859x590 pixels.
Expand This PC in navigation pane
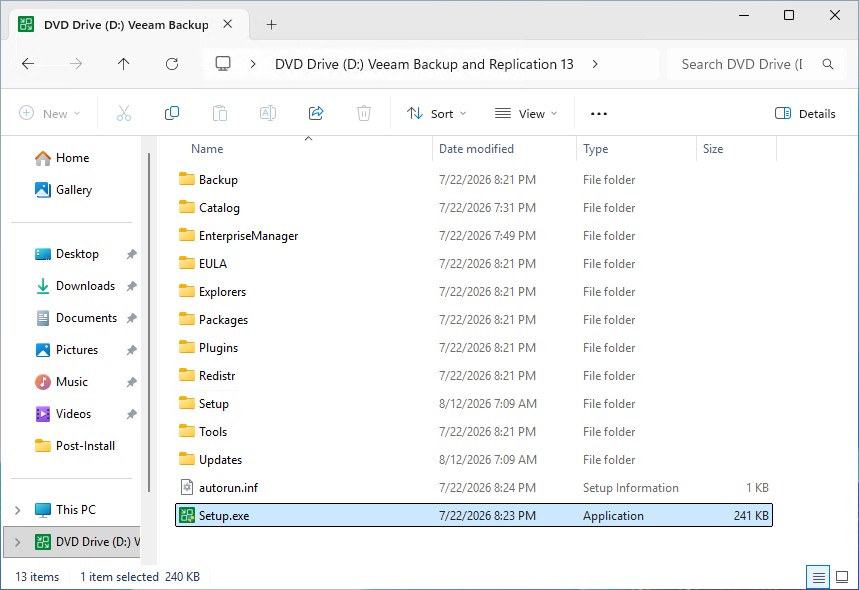click(18, 510)
